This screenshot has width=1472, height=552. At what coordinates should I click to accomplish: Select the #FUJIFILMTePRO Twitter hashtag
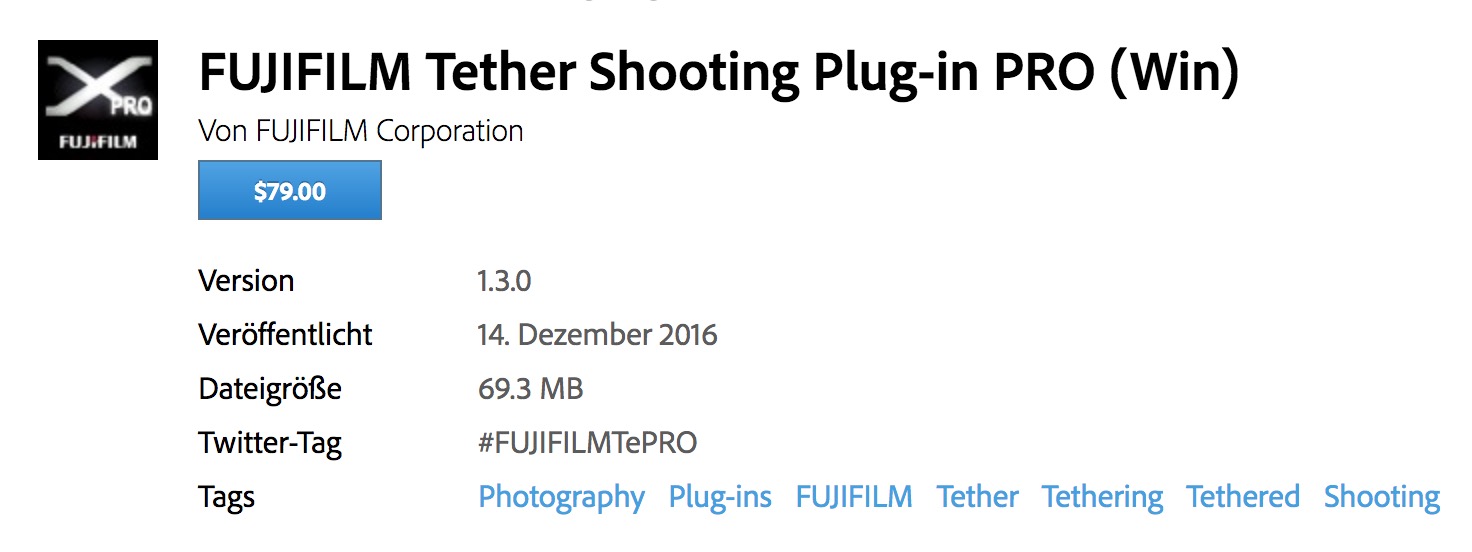588,443
